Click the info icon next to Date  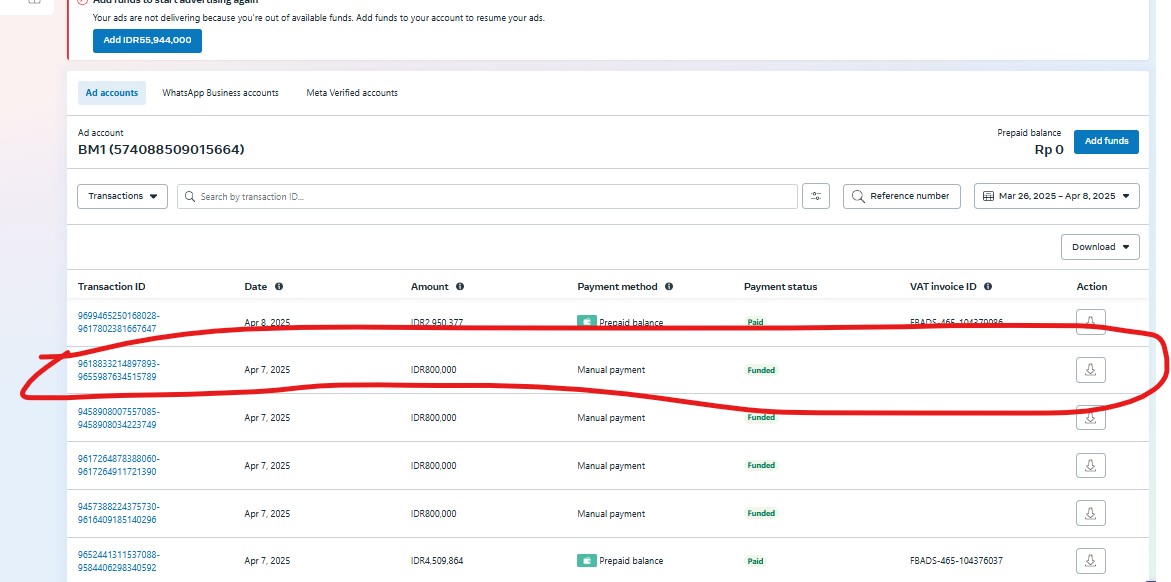click(279, 287)
